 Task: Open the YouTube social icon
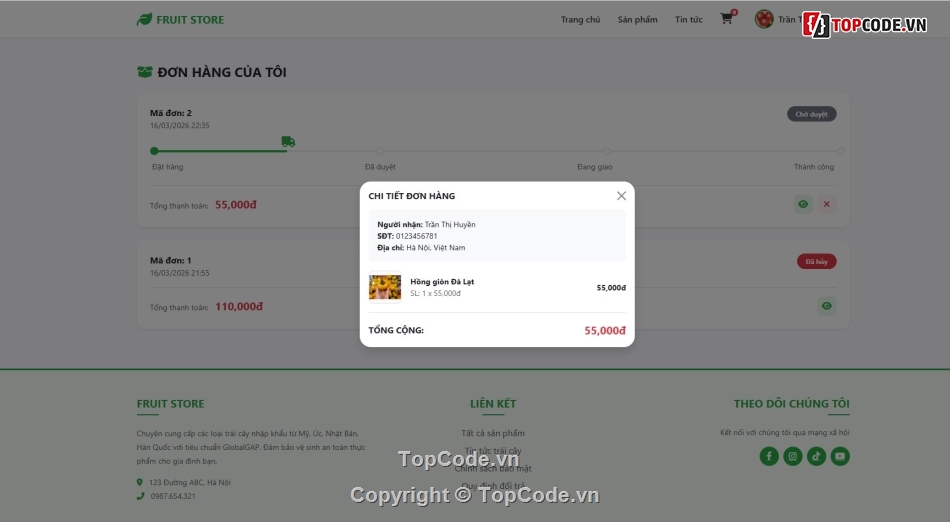[x=840, y=456]
